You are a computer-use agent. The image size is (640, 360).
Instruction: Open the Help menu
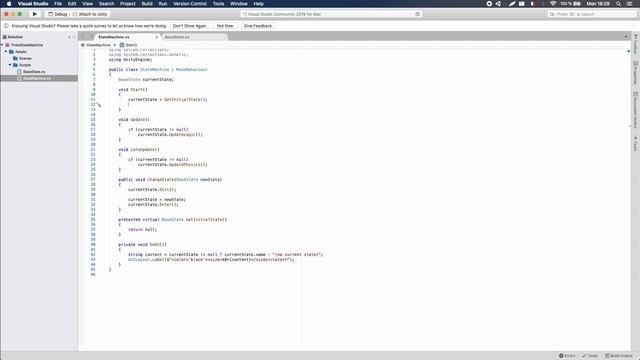pos(258,4)
